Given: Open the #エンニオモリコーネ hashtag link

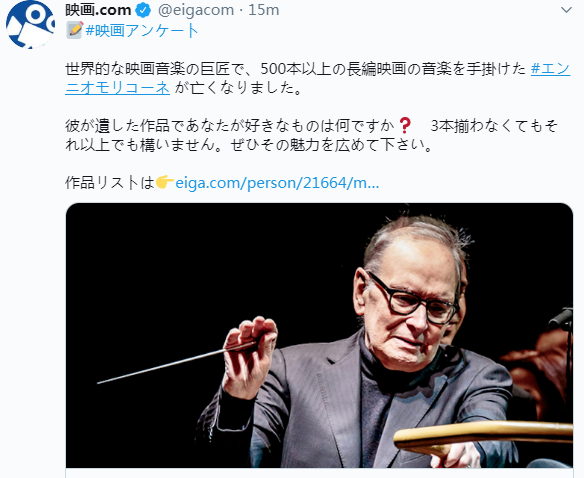Looking at the screenshot, I should [317, 79].
